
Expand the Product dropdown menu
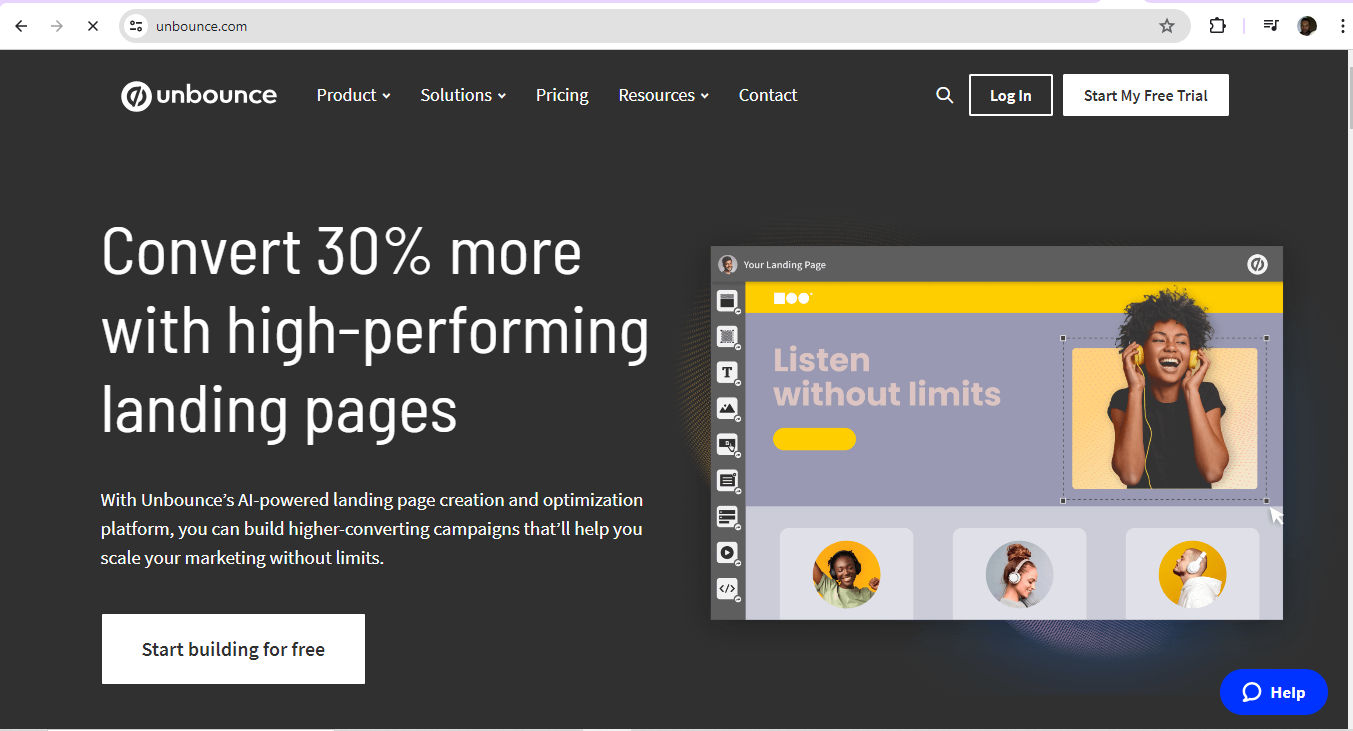[x=353, y=95]
